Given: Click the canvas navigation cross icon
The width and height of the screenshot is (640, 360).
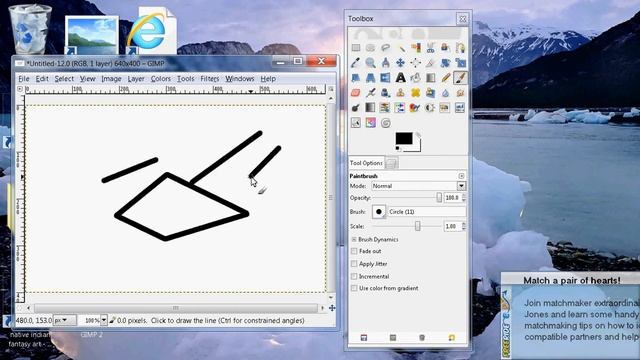Looking at the screenshot, I should (x=332, y=308).
